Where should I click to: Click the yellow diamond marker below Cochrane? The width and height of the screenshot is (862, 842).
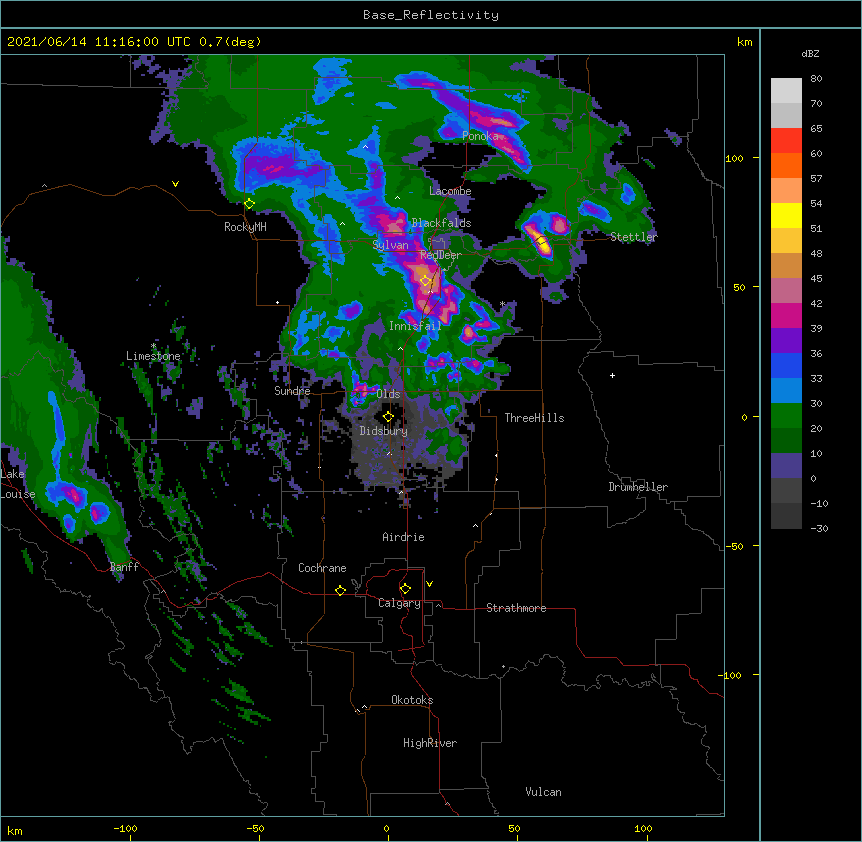click(340, 591)
